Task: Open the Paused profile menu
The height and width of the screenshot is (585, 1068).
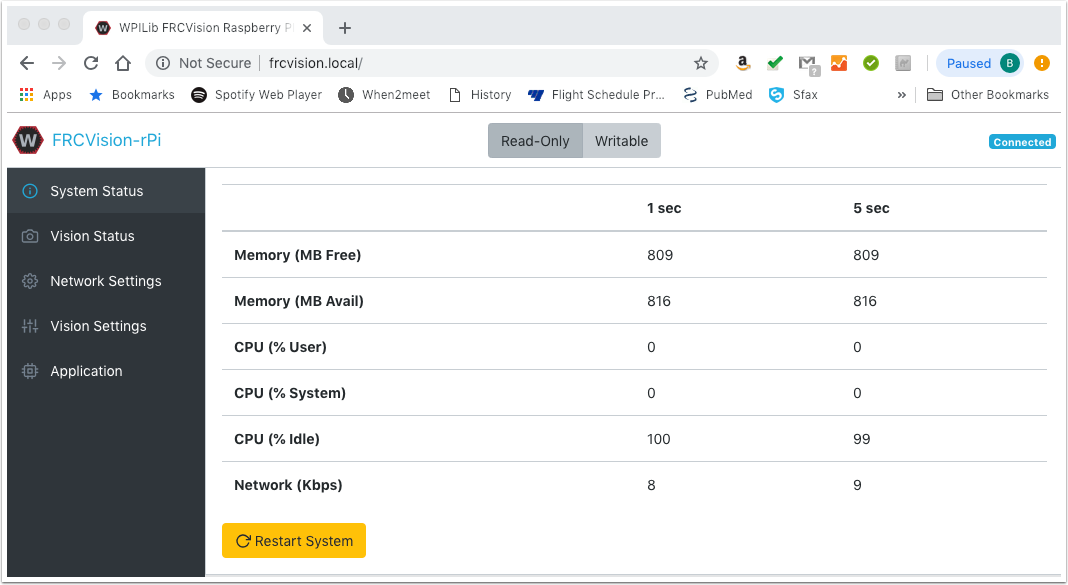Action: [x=980, y=63]
